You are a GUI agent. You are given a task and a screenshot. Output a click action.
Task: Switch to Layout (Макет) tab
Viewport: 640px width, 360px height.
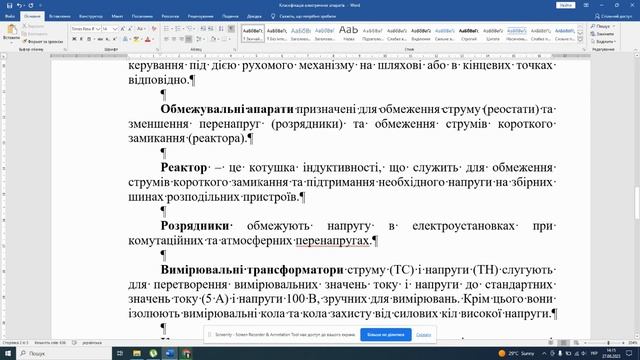pos(117,16)
